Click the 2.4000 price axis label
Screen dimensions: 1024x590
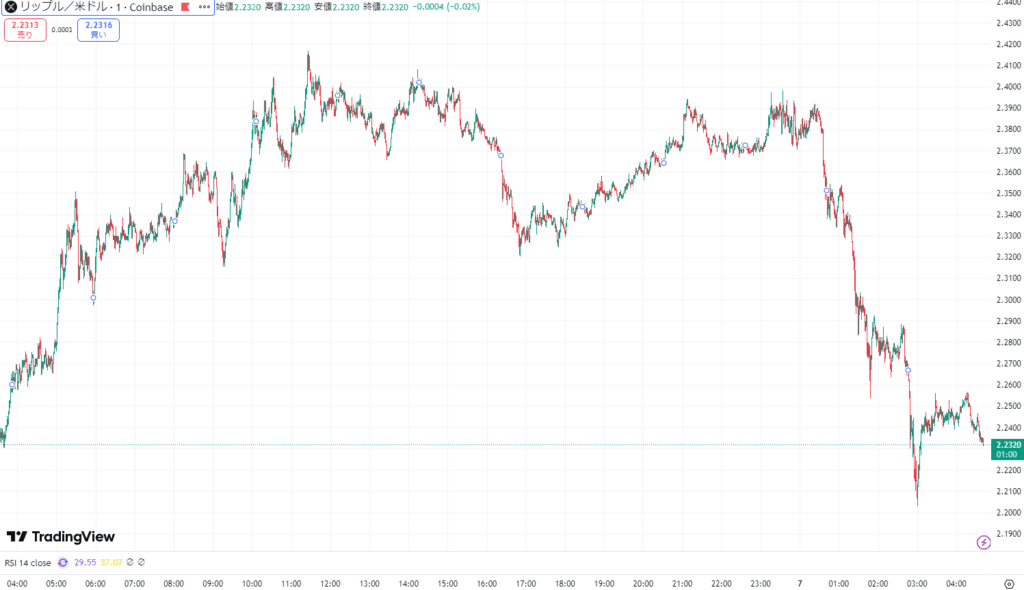[1008, 87]
